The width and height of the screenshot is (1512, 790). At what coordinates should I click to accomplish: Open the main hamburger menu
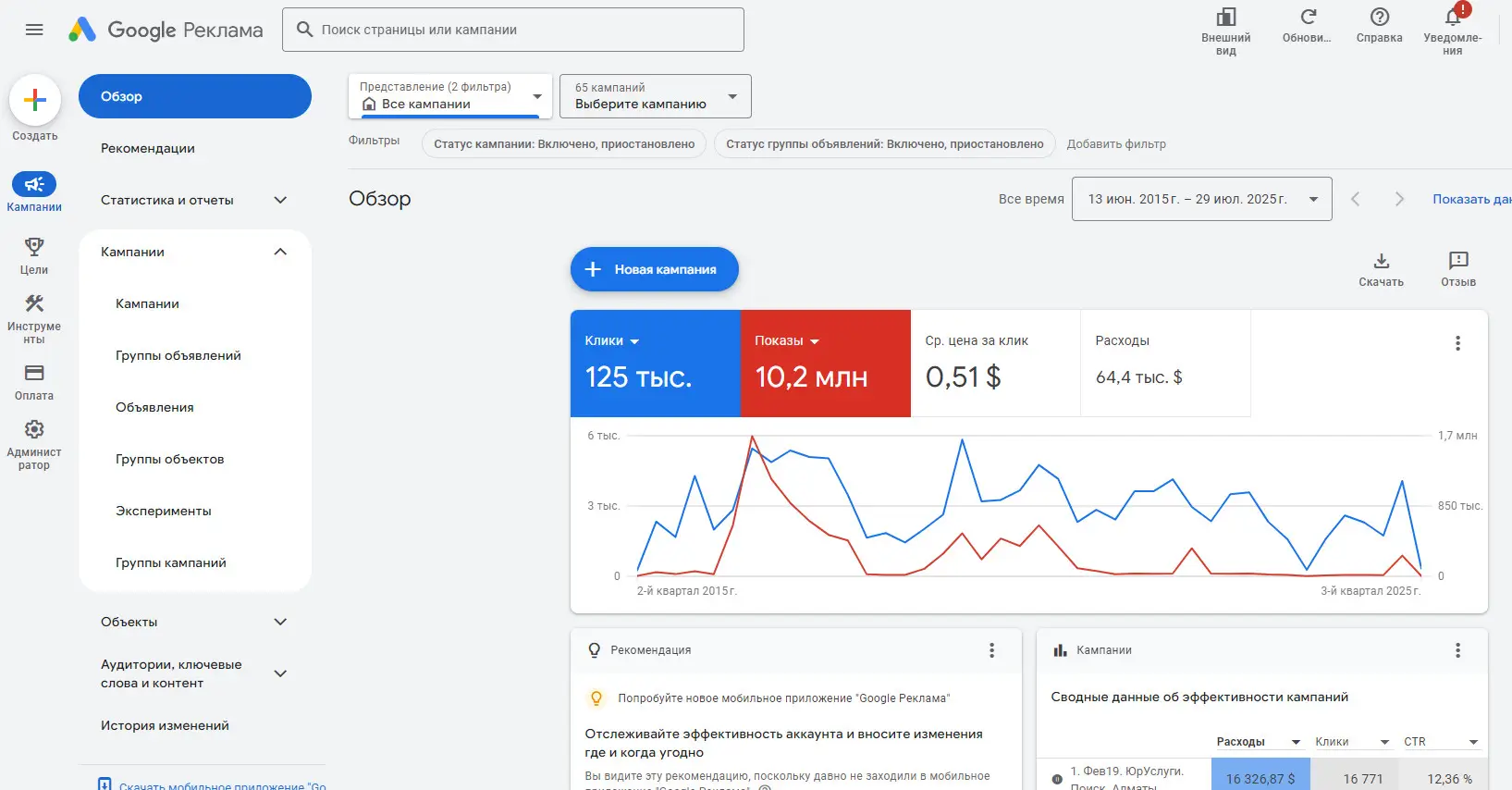point(34,30)
